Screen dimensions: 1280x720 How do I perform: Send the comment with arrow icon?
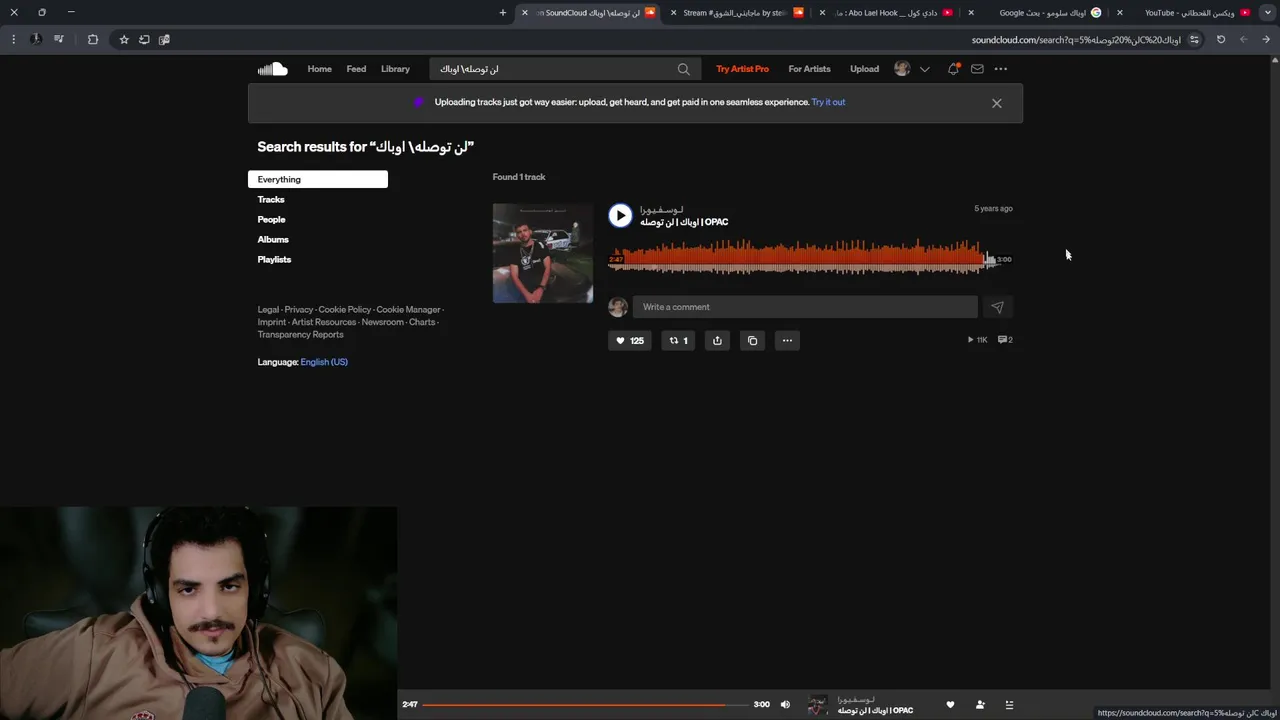pyautogui.click(x=997, y=307)
